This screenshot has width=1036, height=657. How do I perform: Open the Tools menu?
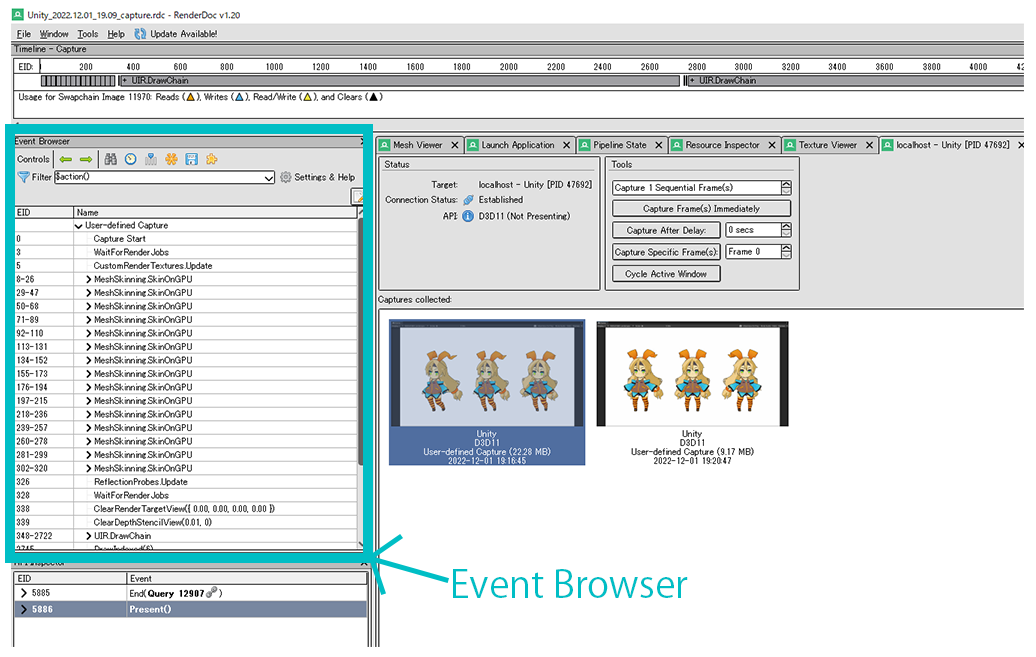coord(88,33)
